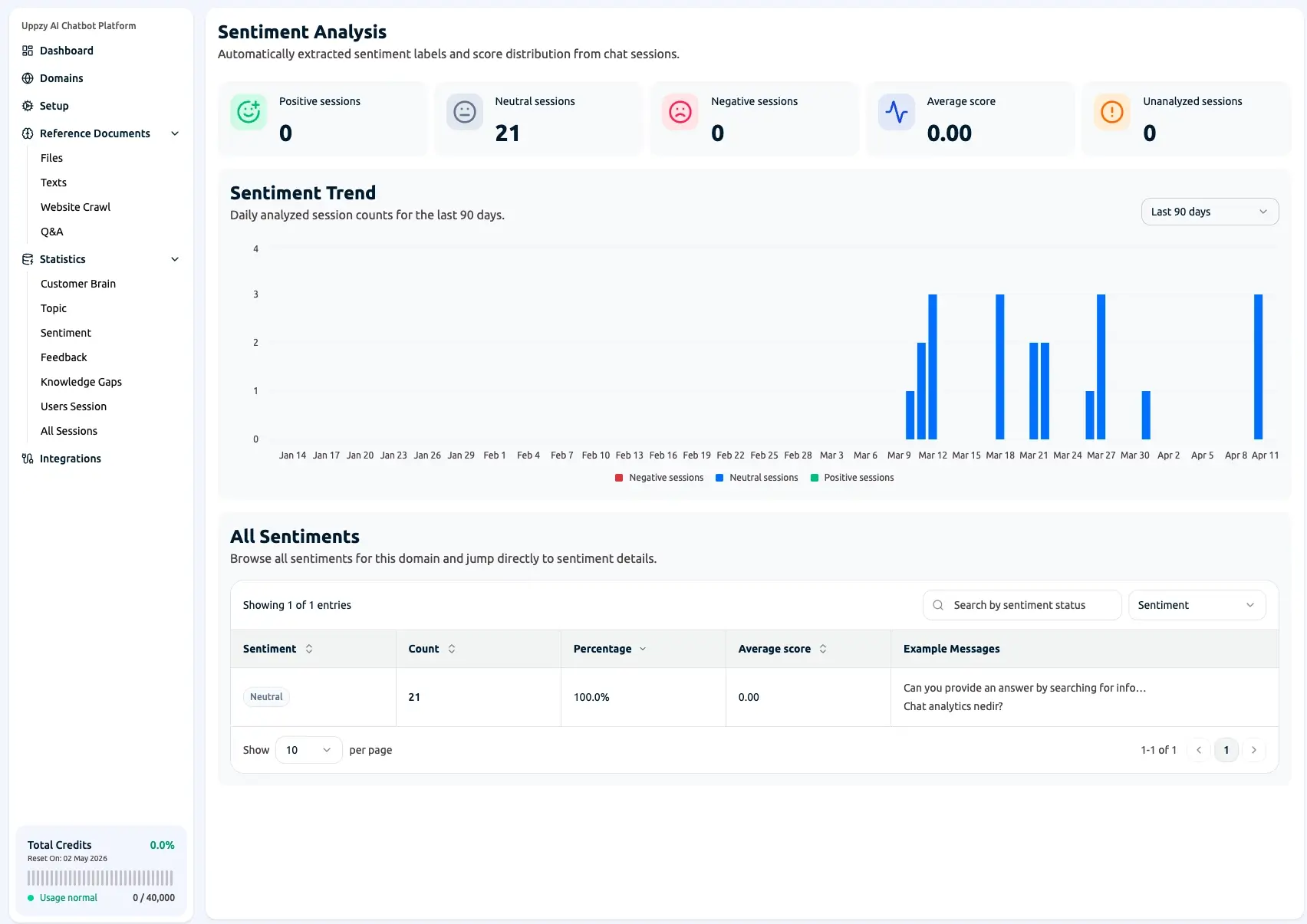Click the Domains globe icon
The height and width of the screenshot is (924, 1307).
coord(28,78)
